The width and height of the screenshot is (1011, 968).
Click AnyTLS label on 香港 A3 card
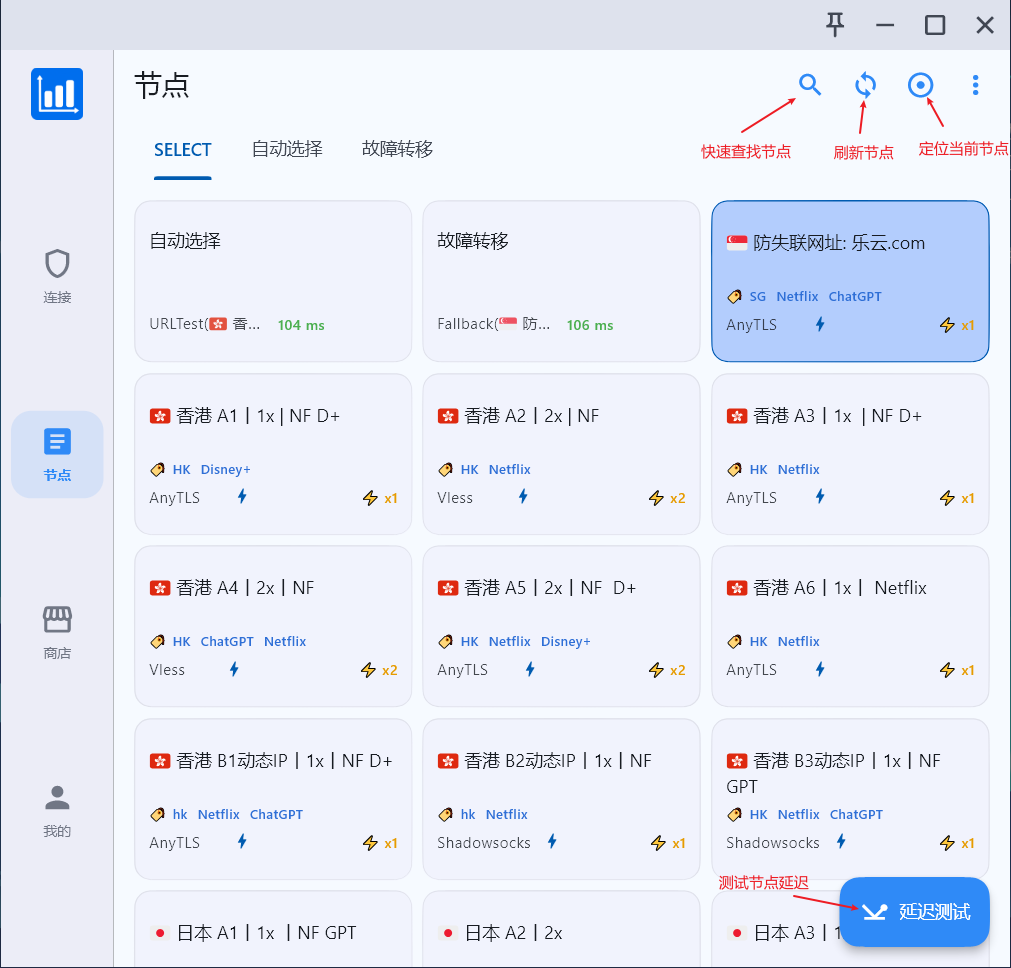pyautogui.click(x=751, y=498)
